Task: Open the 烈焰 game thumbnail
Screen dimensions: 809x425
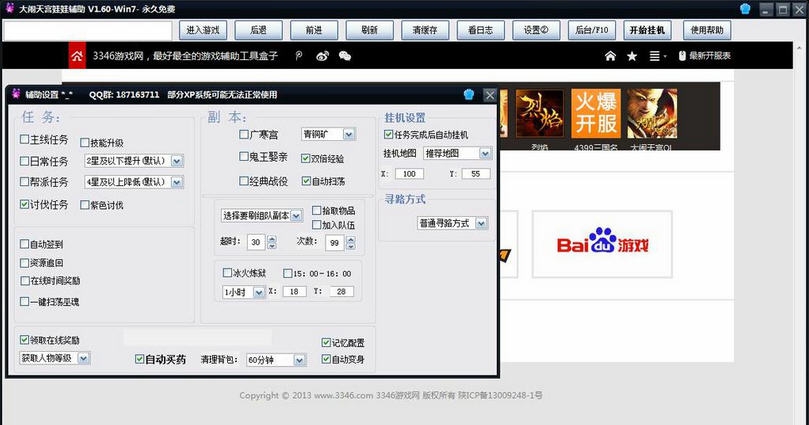Action: click(x=540, y=113)
